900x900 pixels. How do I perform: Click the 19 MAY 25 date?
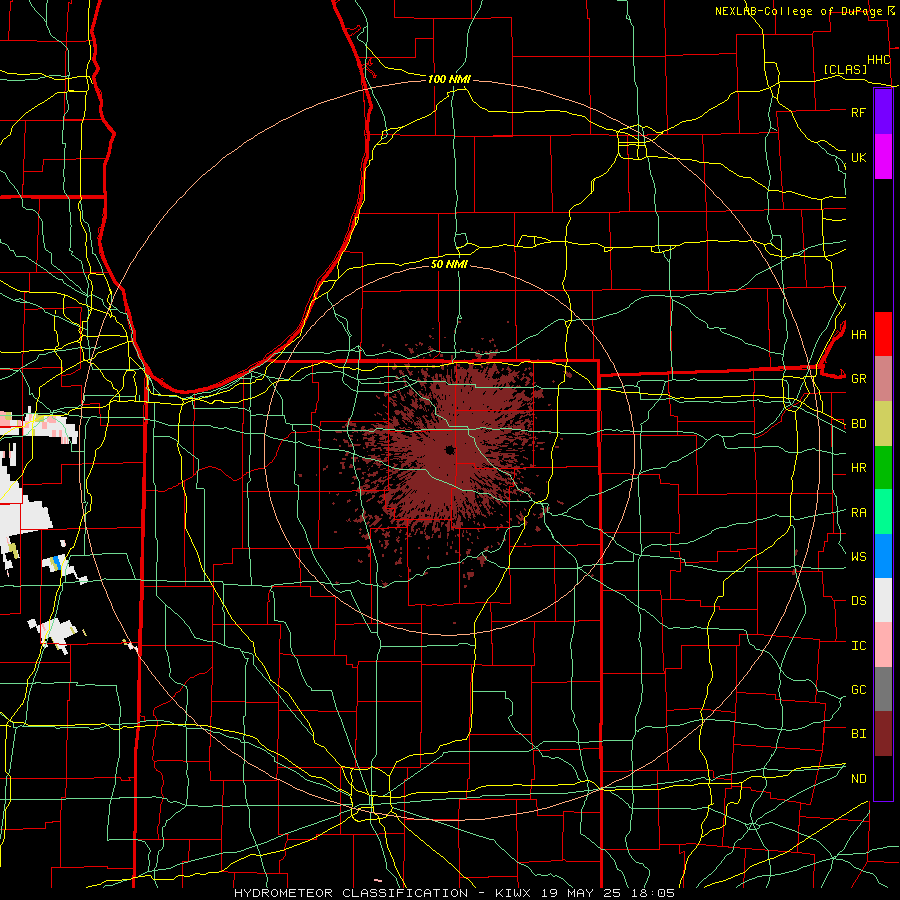tap(583, 893)
